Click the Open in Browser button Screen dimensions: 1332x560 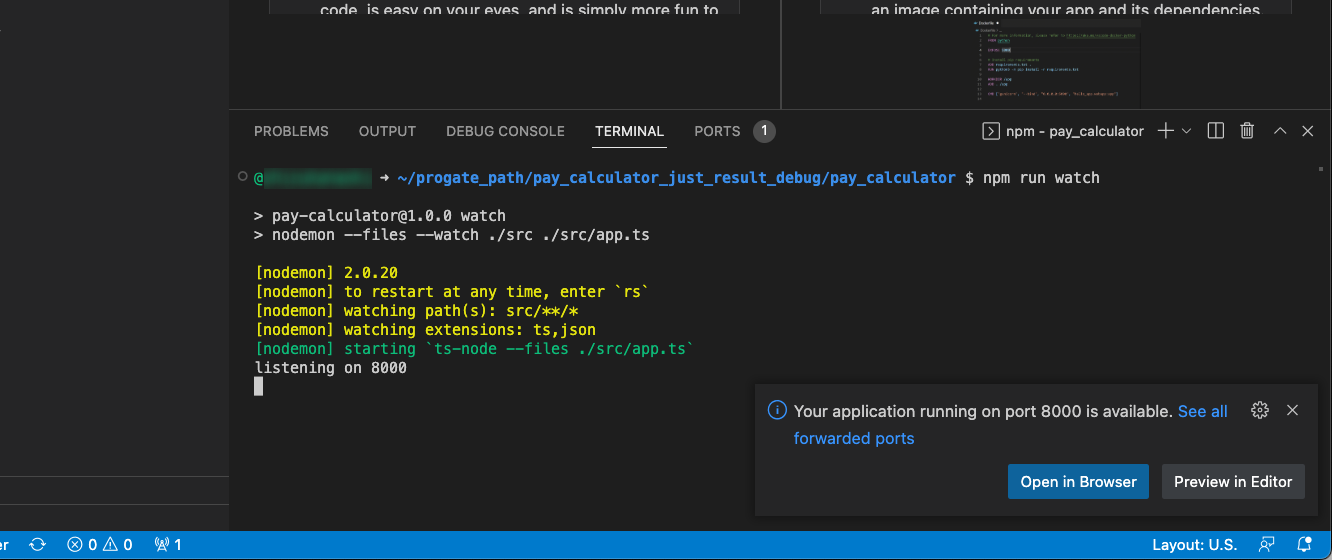pyautogui.click(x=1078, y=482)
